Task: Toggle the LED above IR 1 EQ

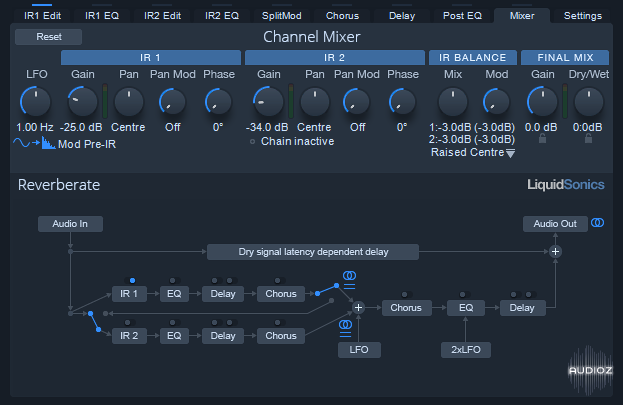Action: point(174,281)
